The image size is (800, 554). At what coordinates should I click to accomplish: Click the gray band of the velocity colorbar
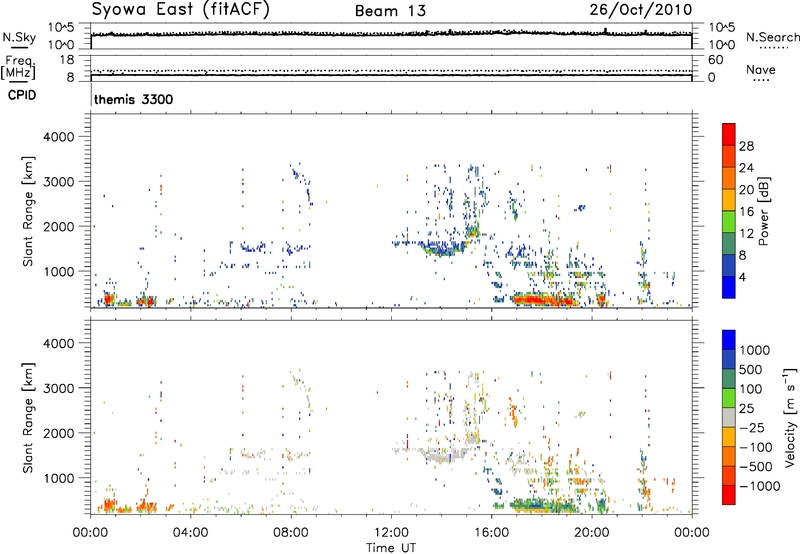tap(729, 417)
